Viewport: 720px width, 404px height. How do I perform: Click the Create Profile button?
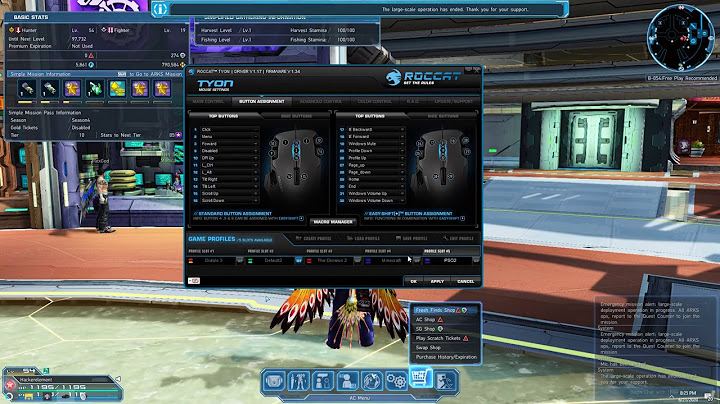click(314, 238)
